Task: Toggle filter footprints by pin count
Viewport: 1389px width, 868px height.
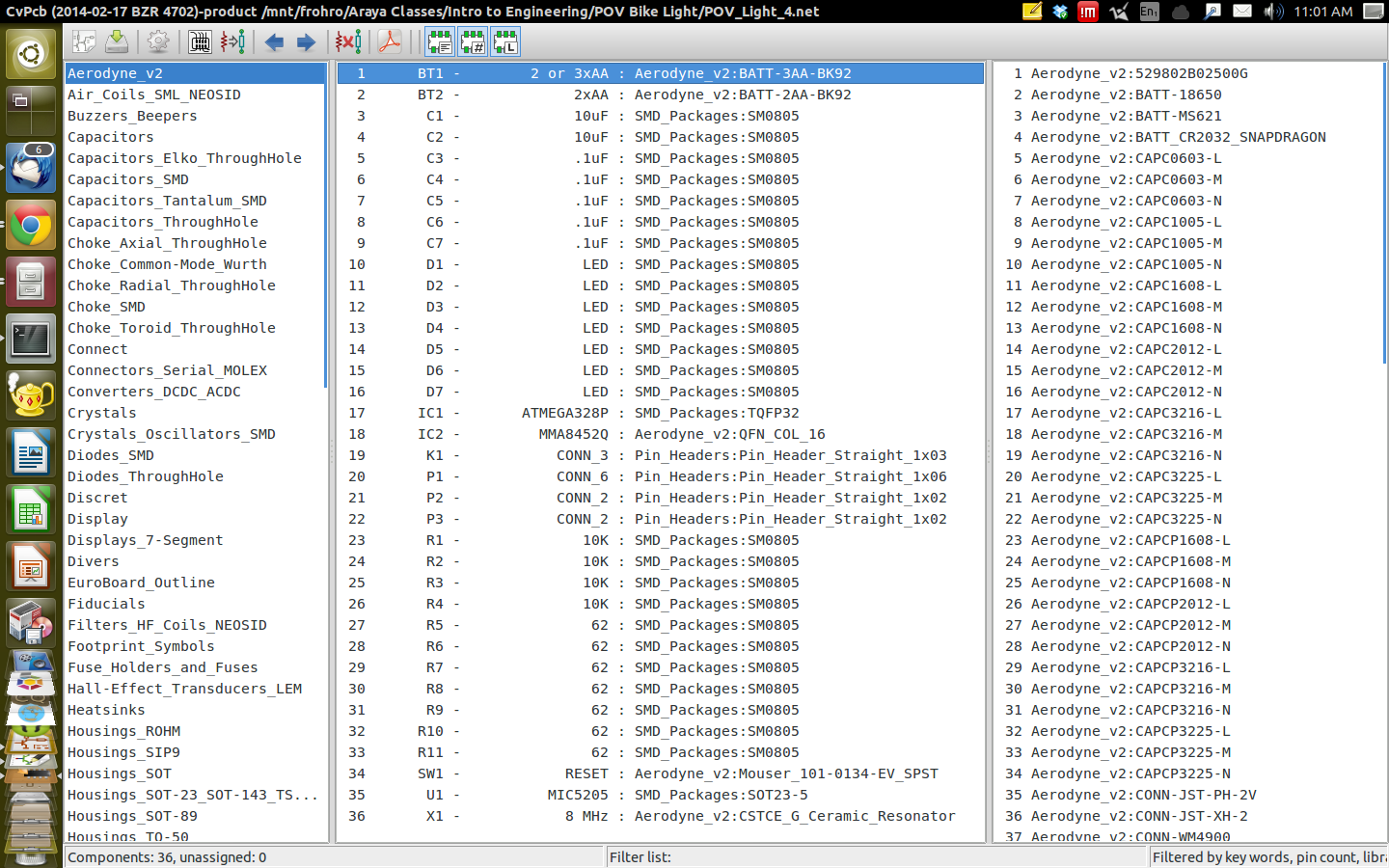Action: pos(473,42)
